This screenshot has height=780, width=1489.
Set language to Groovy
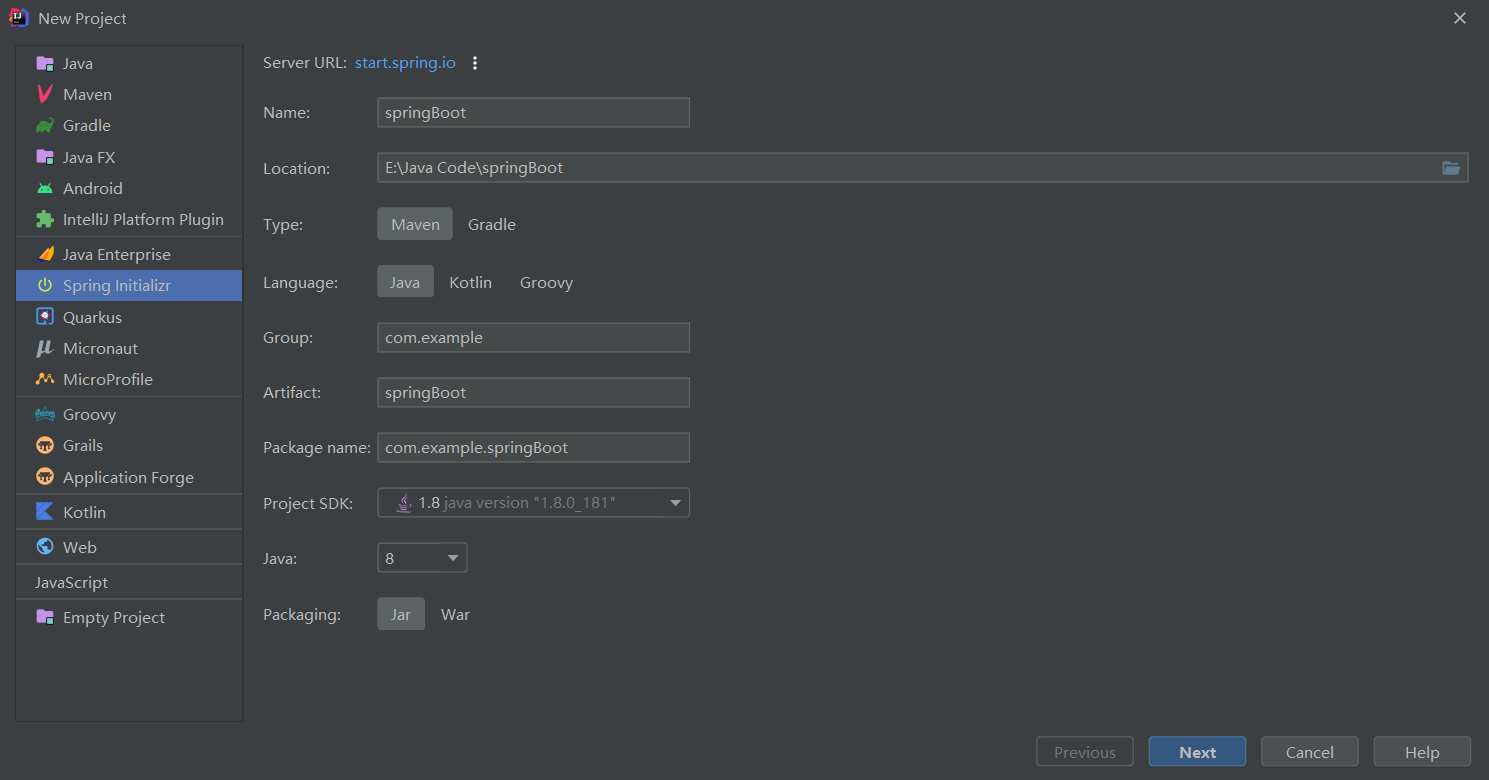546,282
